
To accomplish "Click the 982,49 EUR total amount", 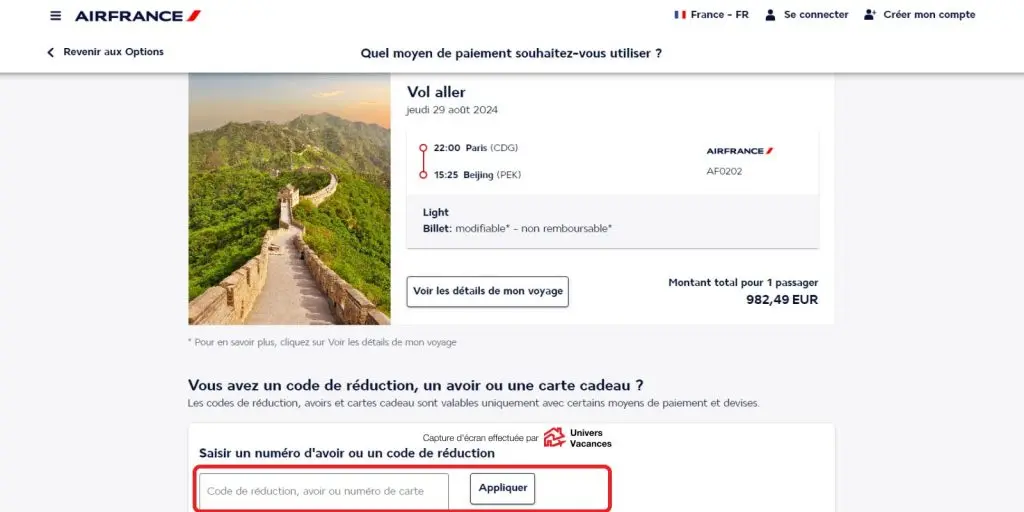I will (782, 300).
